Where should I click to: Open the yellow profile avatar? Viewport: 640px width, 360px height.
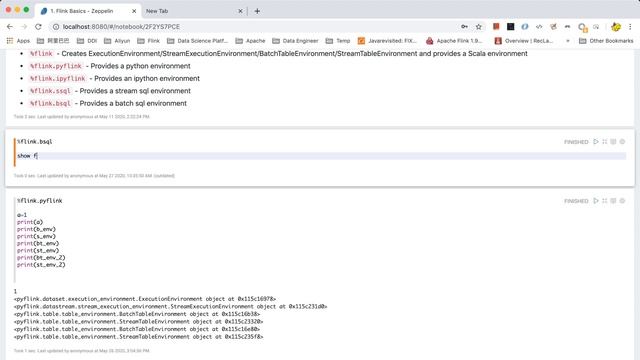coord(616,27)
